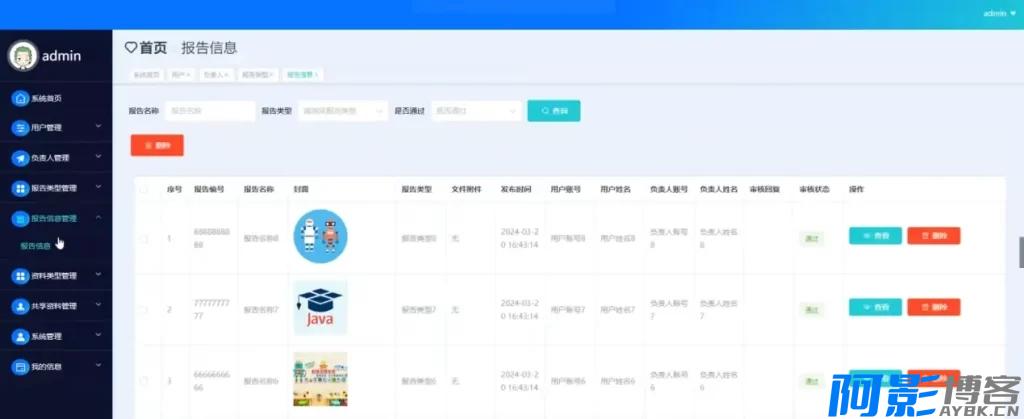
Task: Click the 用户管理 sidebar icon
Action: (x=20, y=128)
